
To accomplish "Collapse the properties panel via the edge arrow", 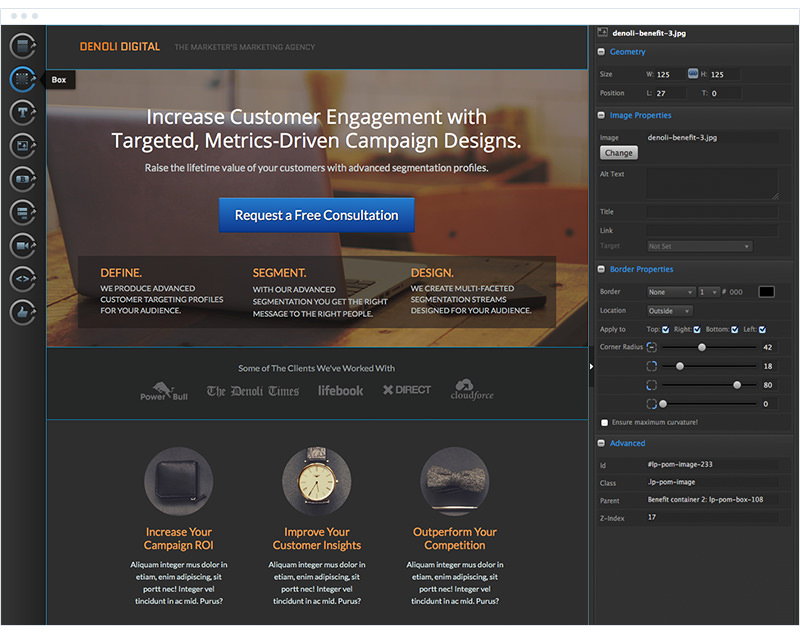I will (592, 367).
